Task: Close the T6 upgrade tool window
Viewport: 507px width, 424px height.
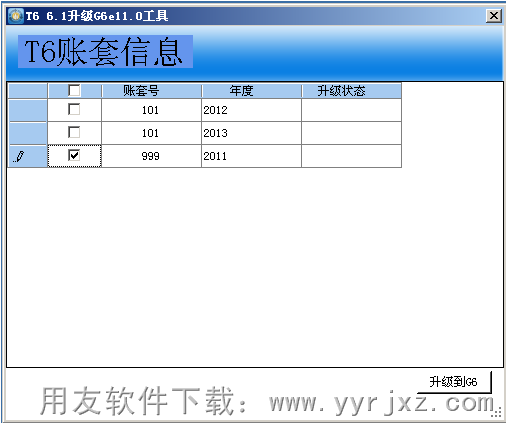Action: [x=494, y=16]
